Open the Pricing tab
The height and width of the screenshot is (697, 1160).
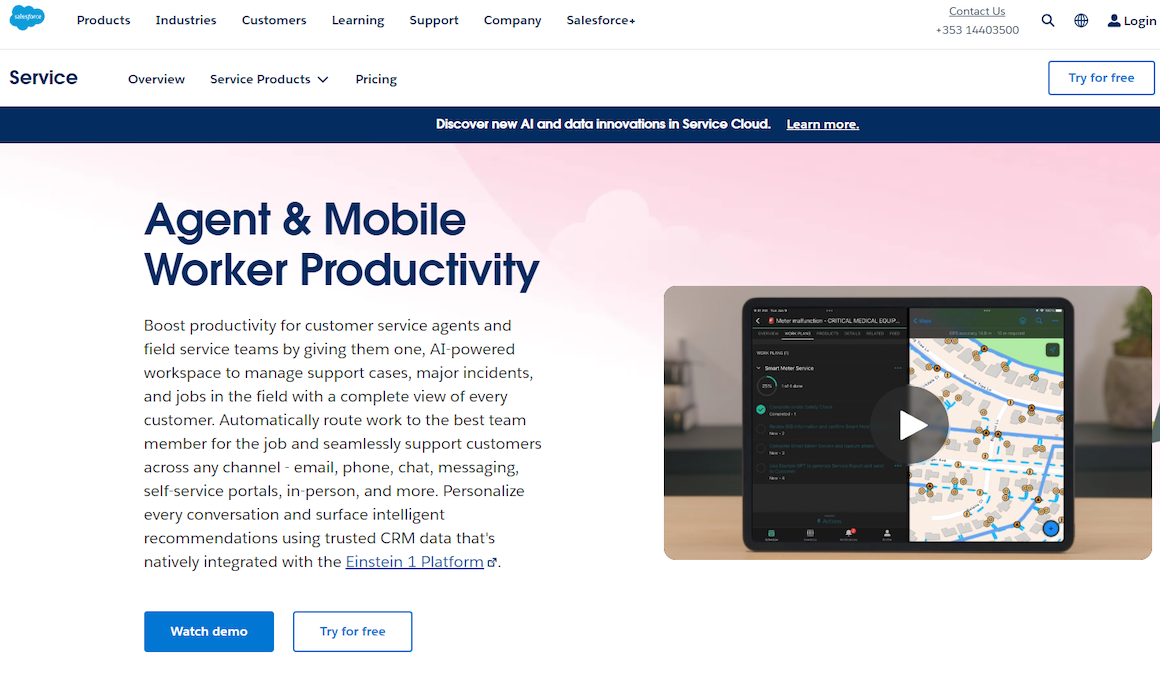(376, 79)
